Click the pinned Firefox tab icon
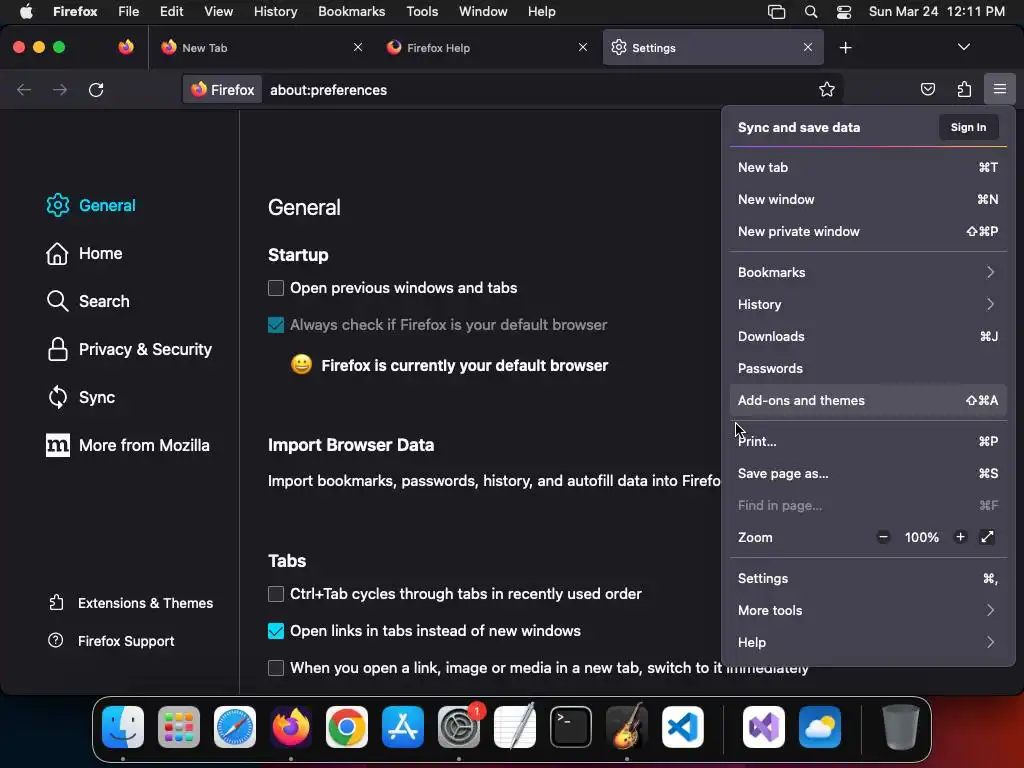The width and height of the screenshot is (1024, 768). coord(126,47)
